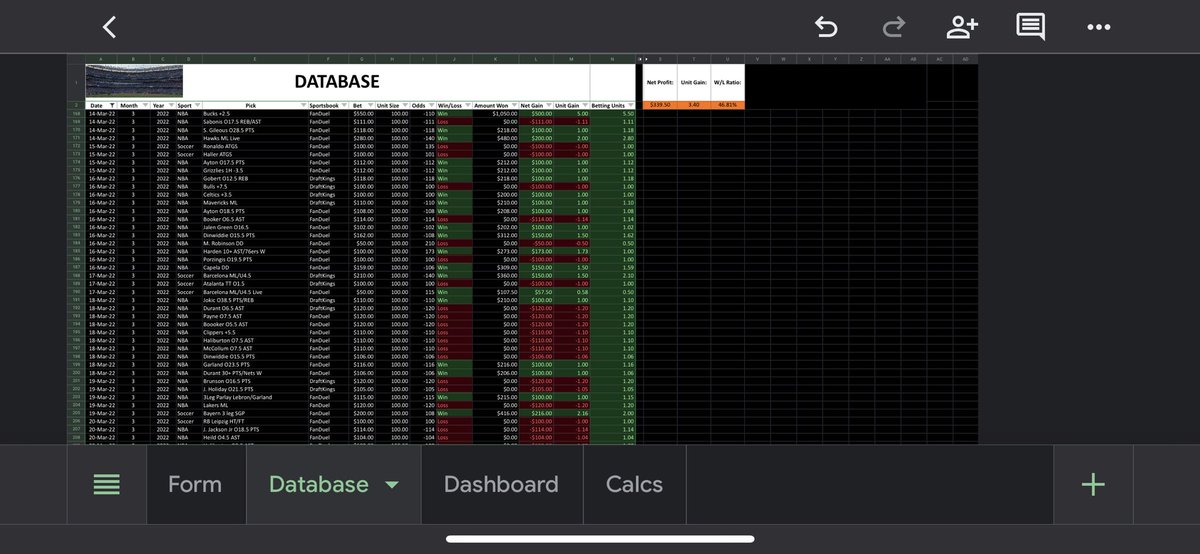Select the 'W/L Ratio:' label cell
This screenshot has height=554, width=1200.
[727, 82]
